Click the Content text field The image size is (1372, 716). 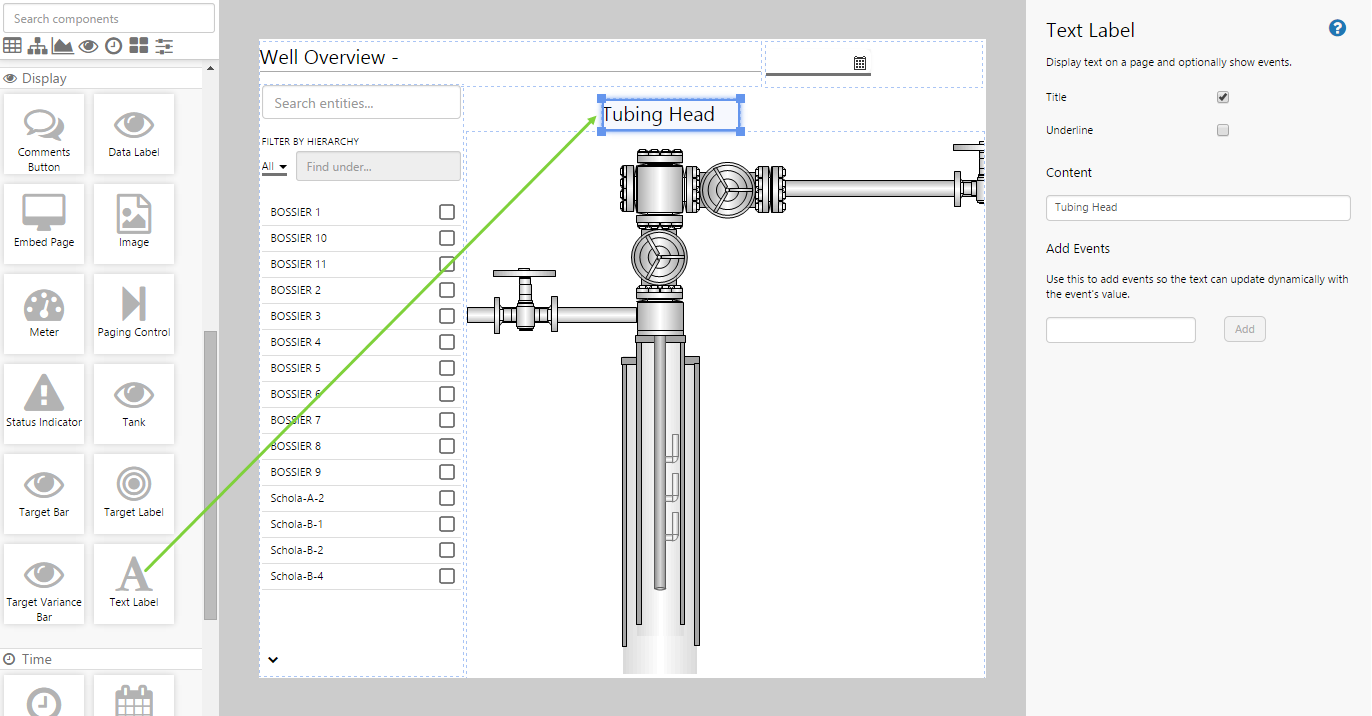pos(1197,208)
